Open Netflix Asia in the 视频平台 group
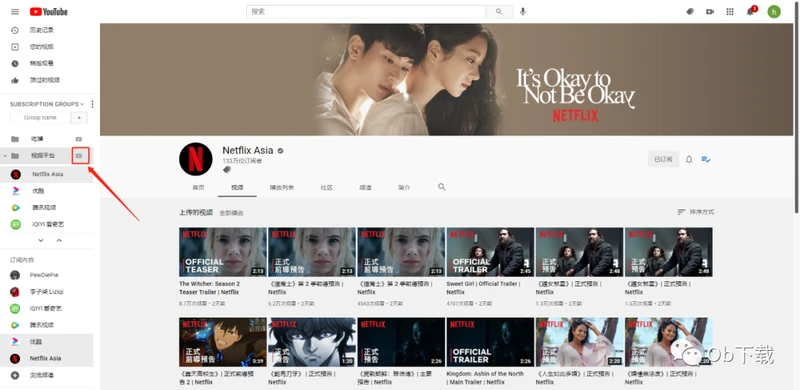Viewport: 800px width, 390px height. click(46, 174)
